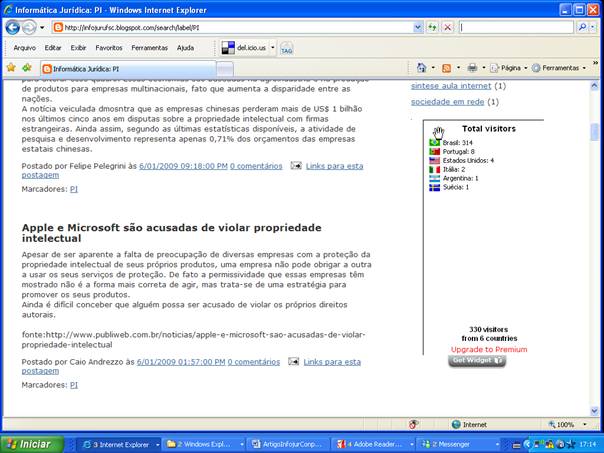Click the Upgrade to Premium link
The width and height of the screenshot is (604, 453).
[488, 349]
